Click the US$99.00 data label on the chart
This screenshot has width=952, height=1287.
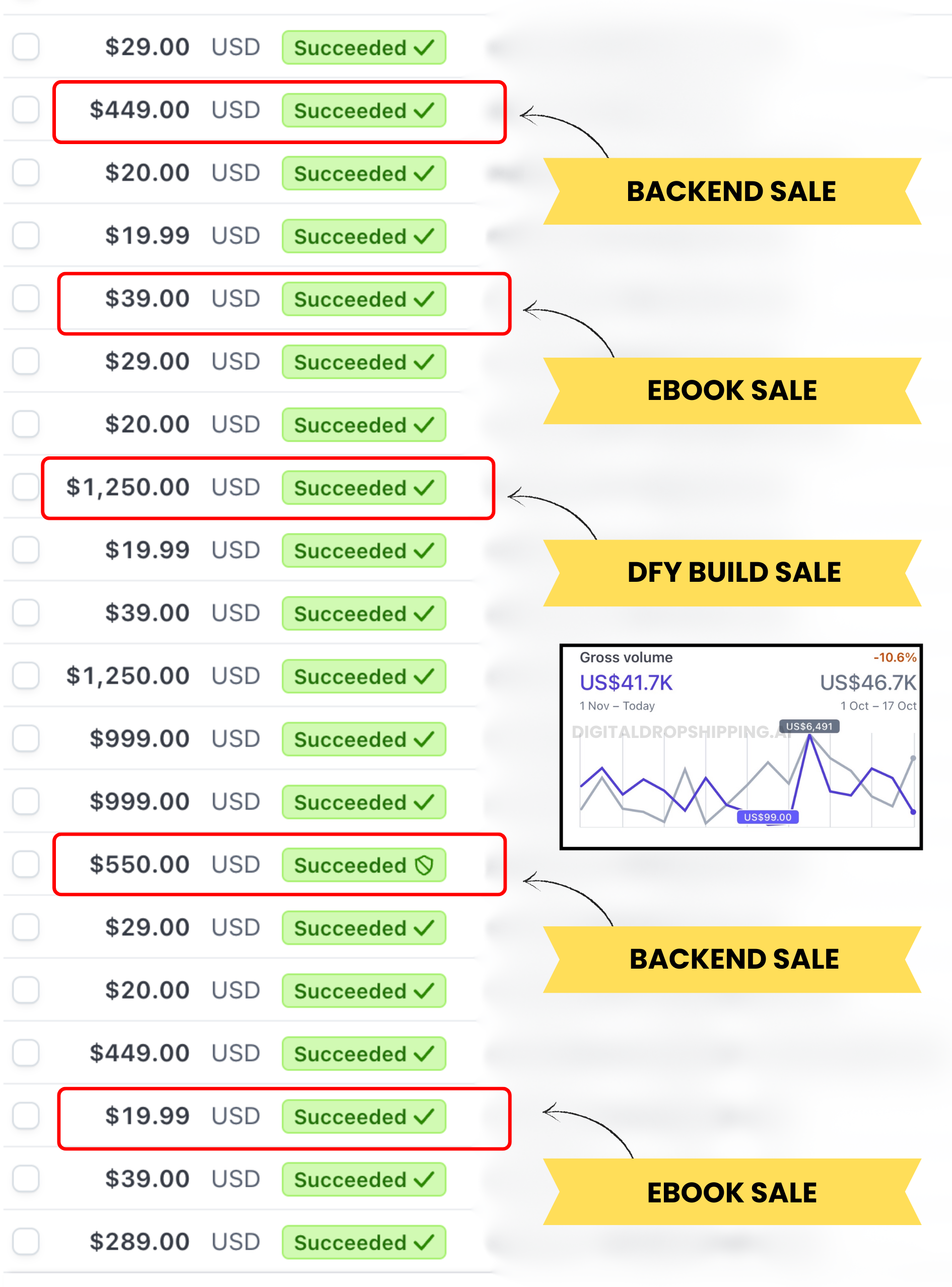click(x=767, y=817)
